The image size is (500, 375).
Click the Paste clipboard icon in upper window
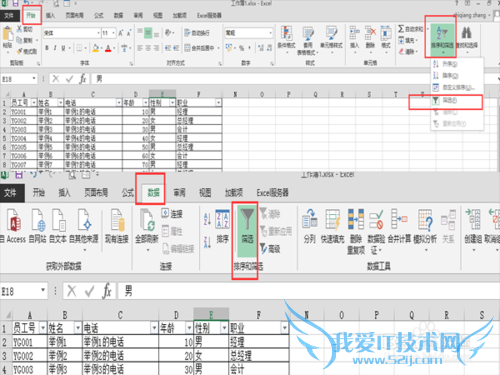tap(7, 34)
